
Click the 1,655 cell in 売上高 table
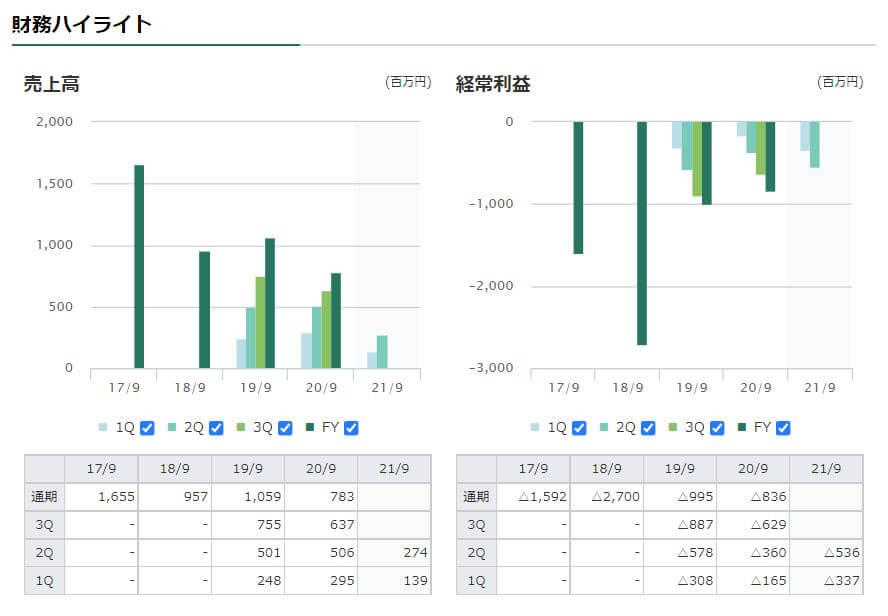click(x=101, y=497)
